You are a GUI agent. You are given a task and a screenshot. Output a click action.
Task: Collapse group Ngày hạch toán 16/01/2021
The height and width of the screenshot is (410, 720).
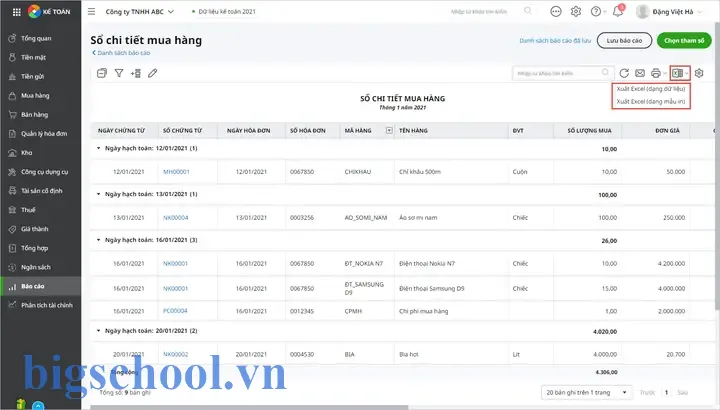pyautogui.click(x=98, y=240)
